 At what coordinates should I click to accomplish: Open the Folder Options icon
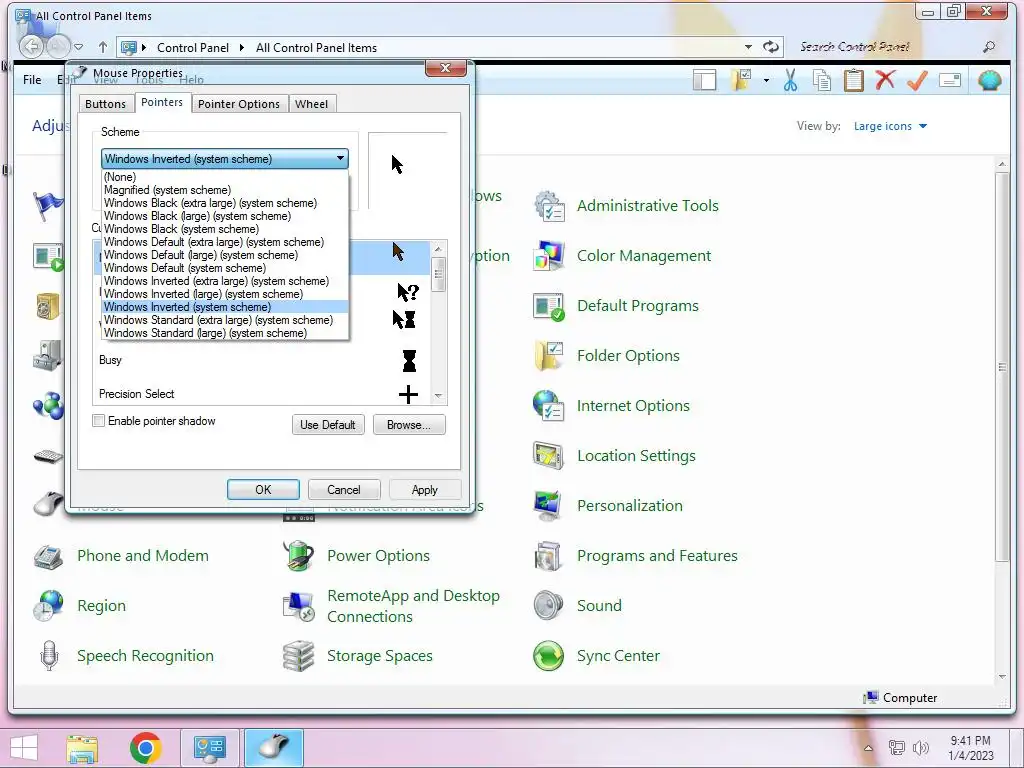(549, 356)
